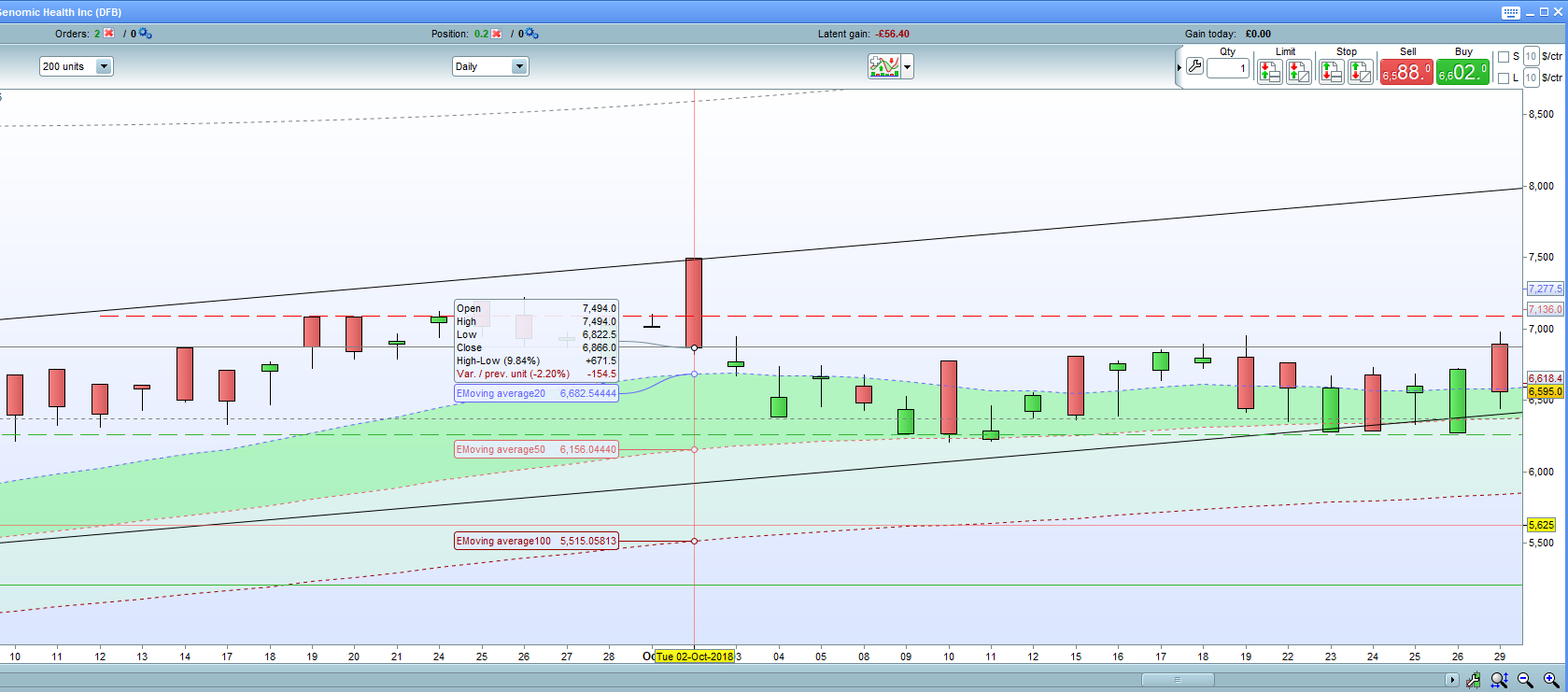Click the green Buy 6,602.0 button
This screenshot has width=1568, height=692.
(1462, 72)
